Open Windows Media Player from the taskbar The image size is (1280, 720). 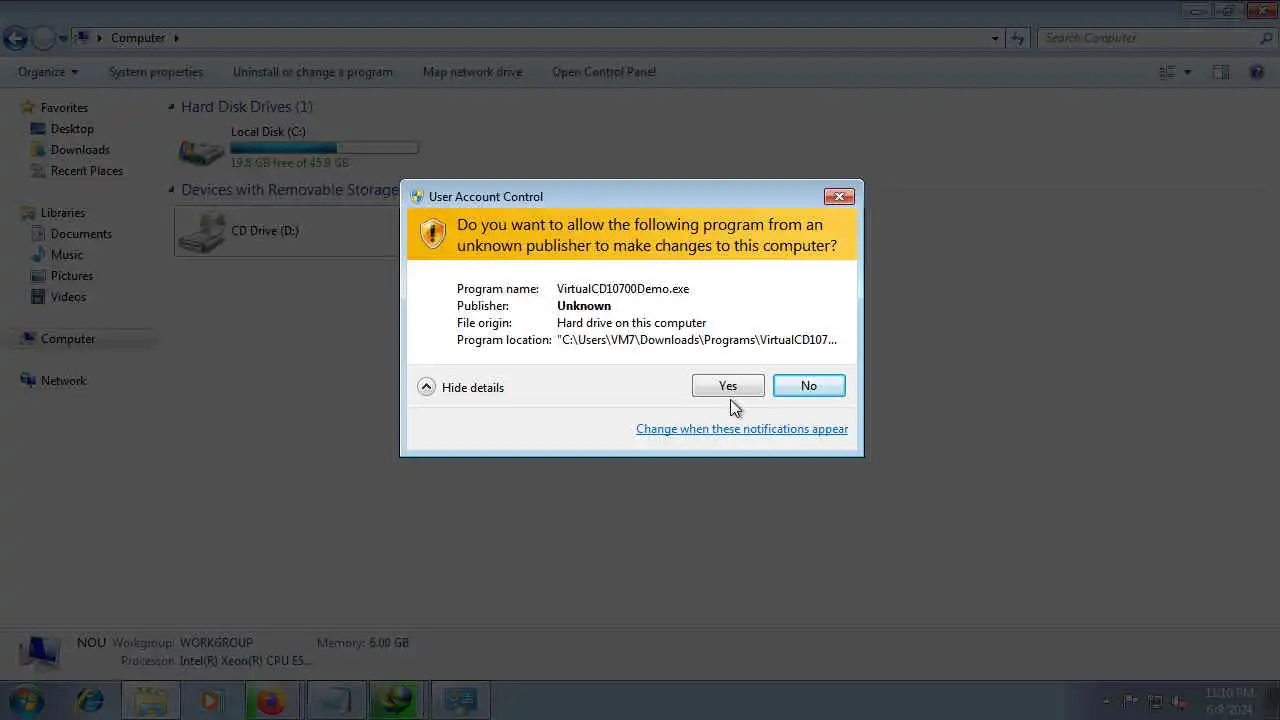210,701
